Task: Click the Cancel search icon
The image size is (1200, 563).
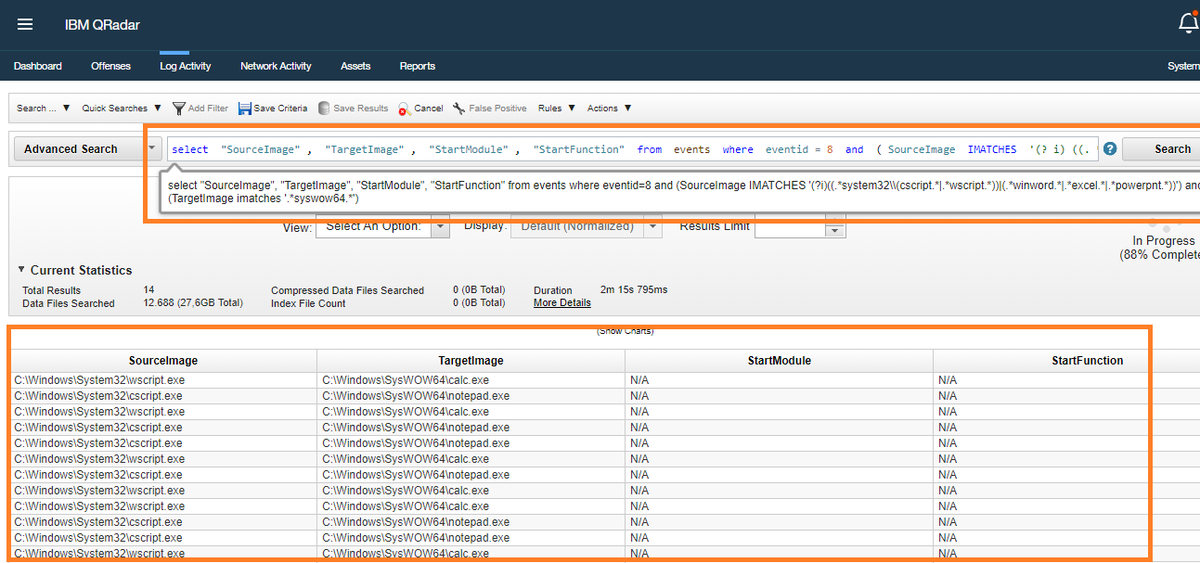Action: pyautogui.click(x=404, y=108)
